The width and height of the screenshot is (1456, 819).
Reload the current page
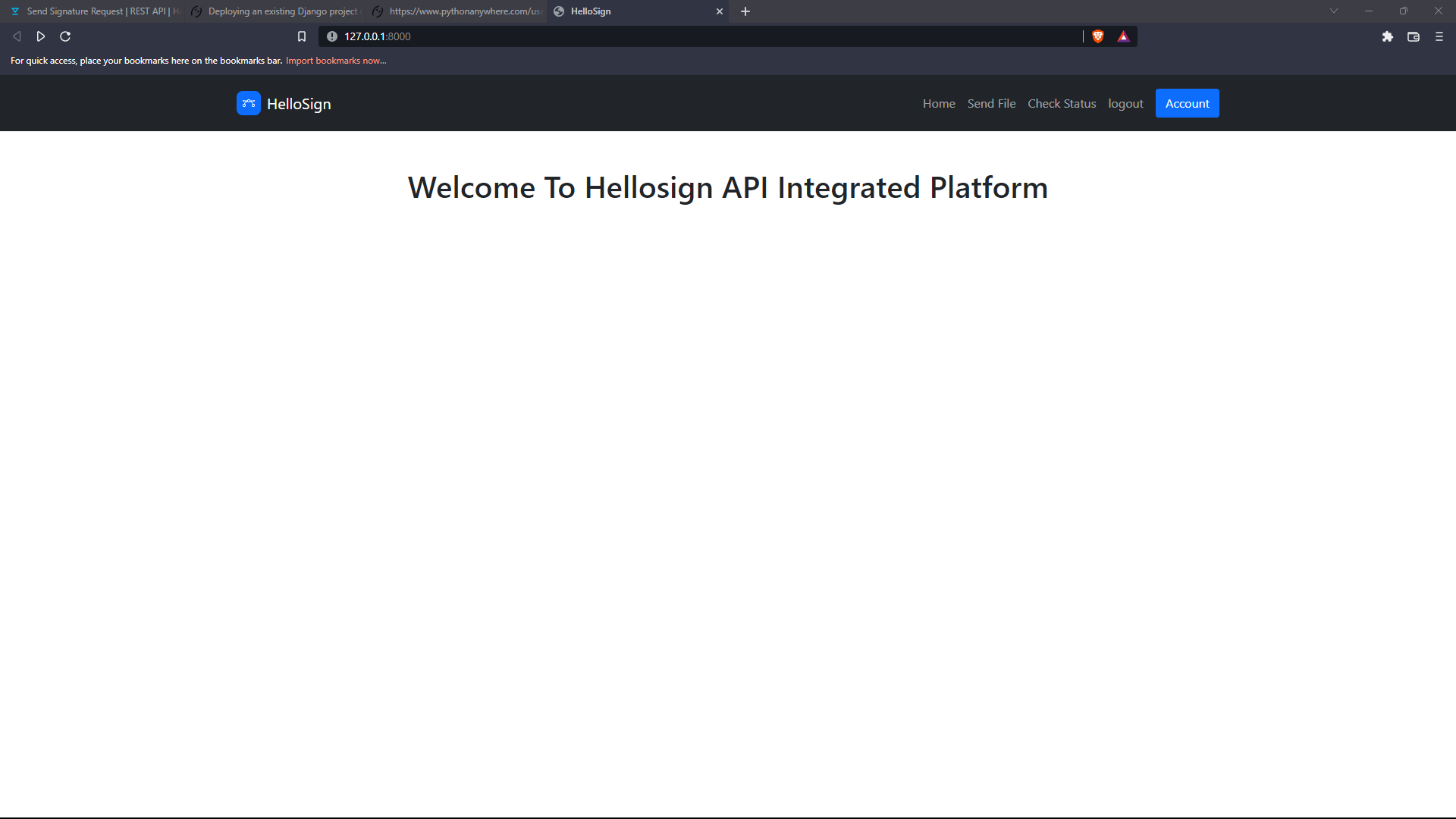[65, 36]
